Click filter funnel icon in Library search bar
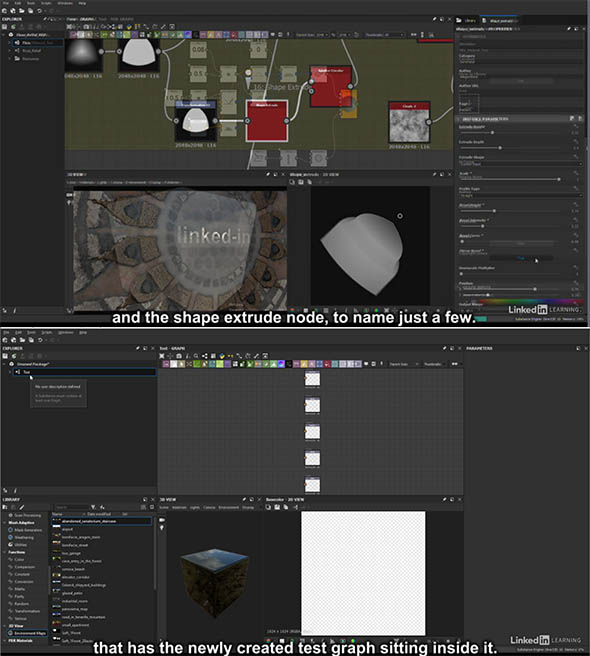Screen dimensions: 590x656 [93, 507]
